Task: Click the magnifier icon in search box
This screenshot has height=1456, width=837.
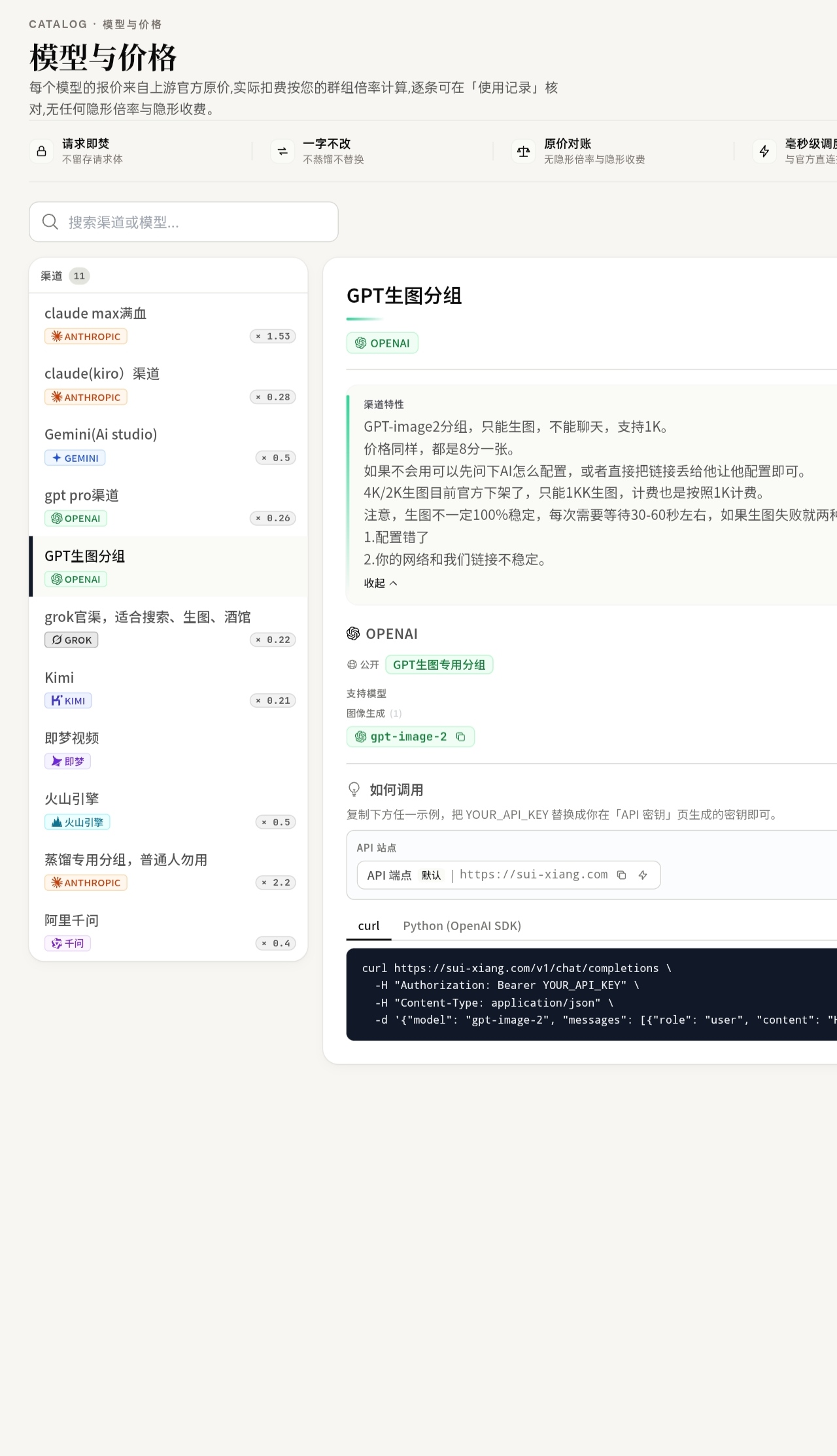Action: click(x=50, y=222)
